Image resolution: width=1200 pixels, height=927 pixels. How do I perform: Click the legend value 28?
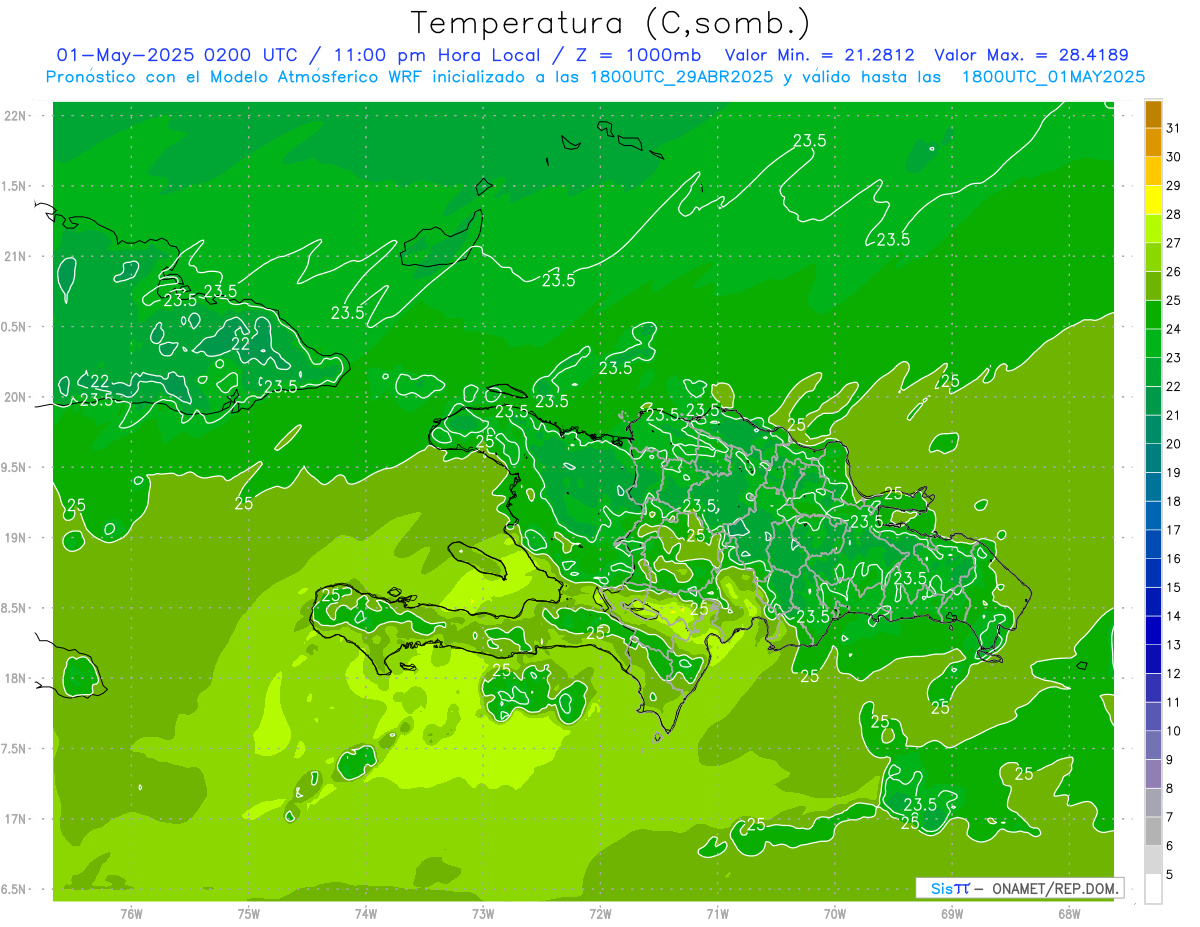[1173, 214]
